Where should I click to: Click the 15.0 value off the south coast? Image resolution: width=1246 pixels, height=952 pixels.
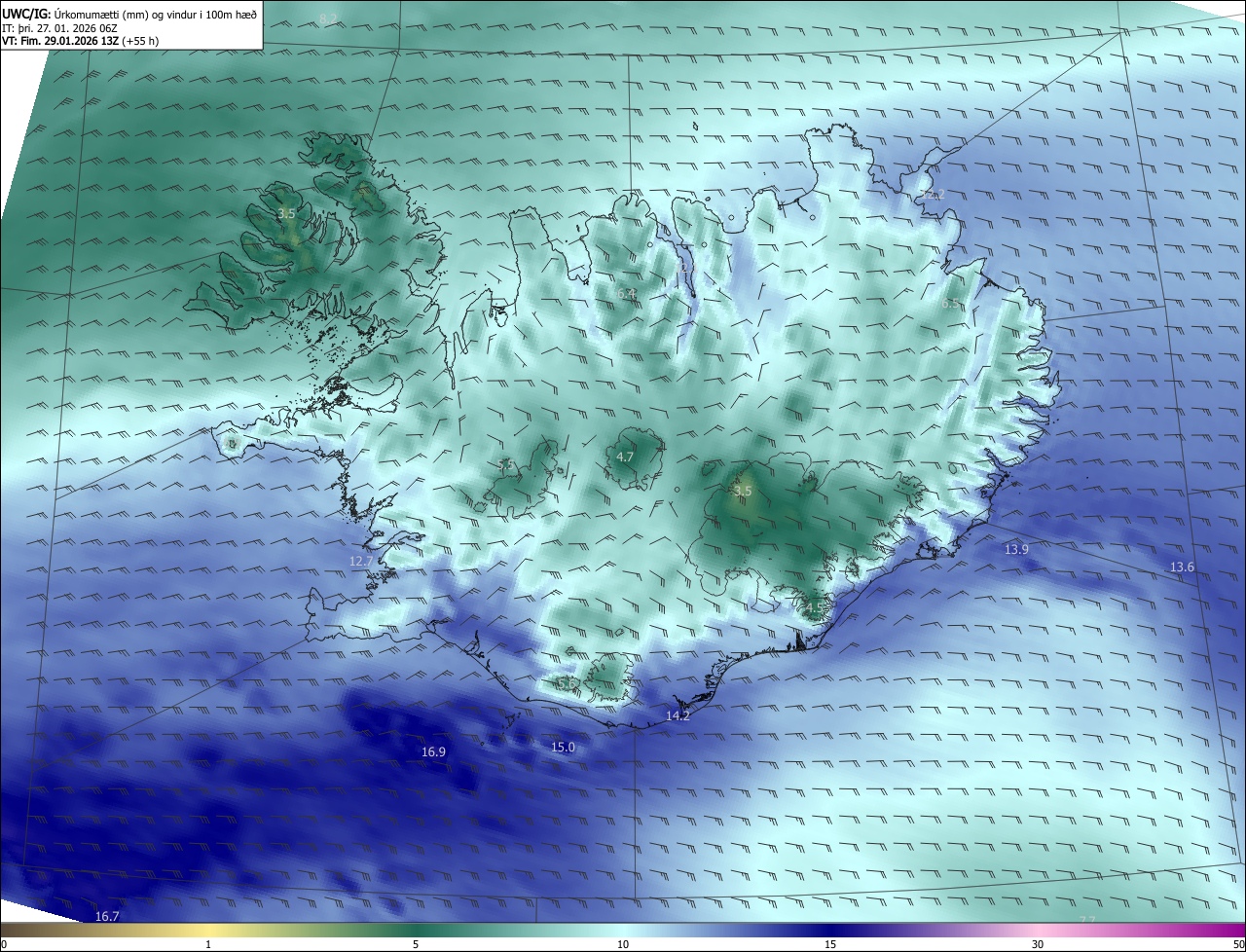(564, 748)
